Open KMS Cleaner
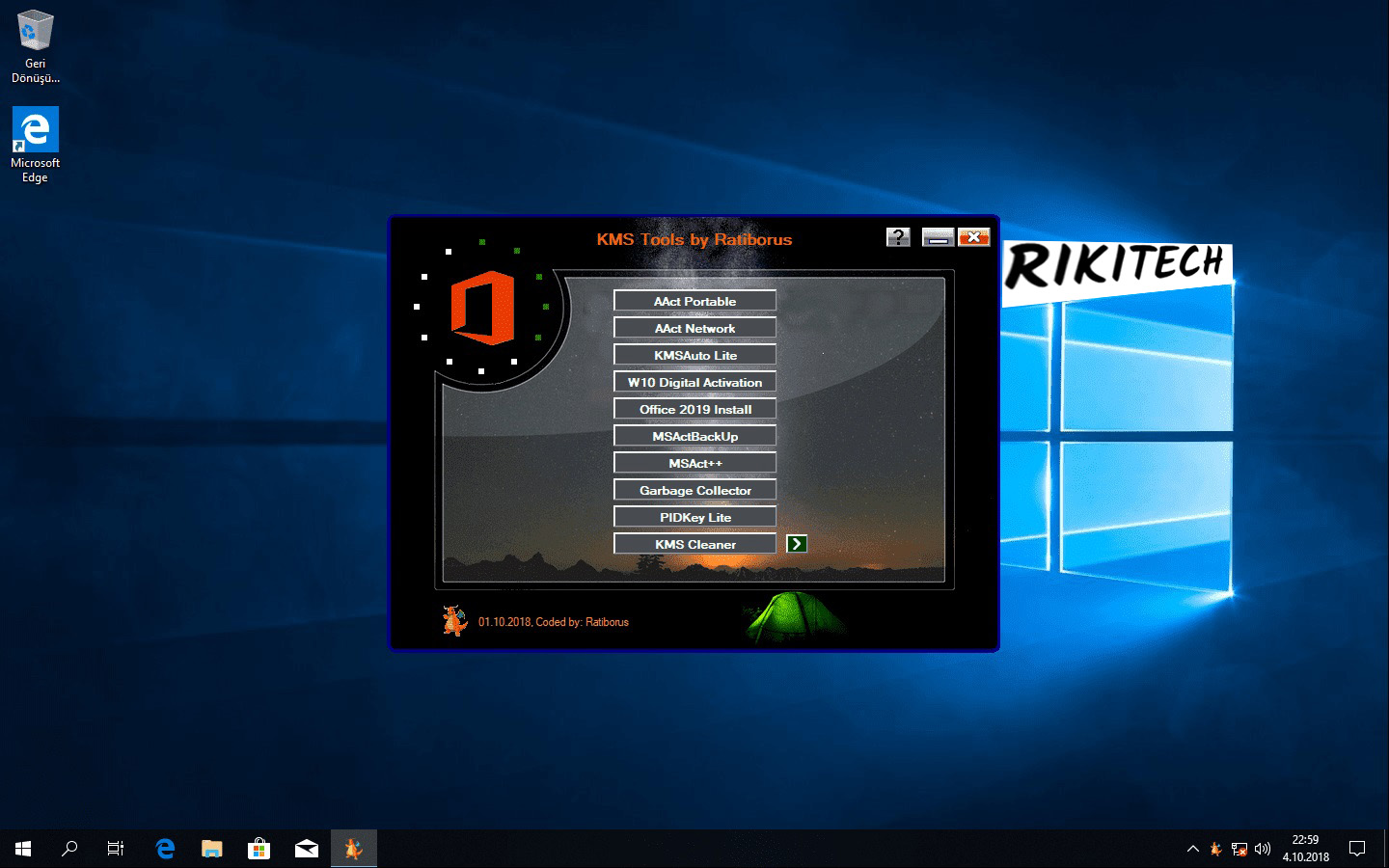Viewport: 1389px width, 868px height. coord(694,544)
